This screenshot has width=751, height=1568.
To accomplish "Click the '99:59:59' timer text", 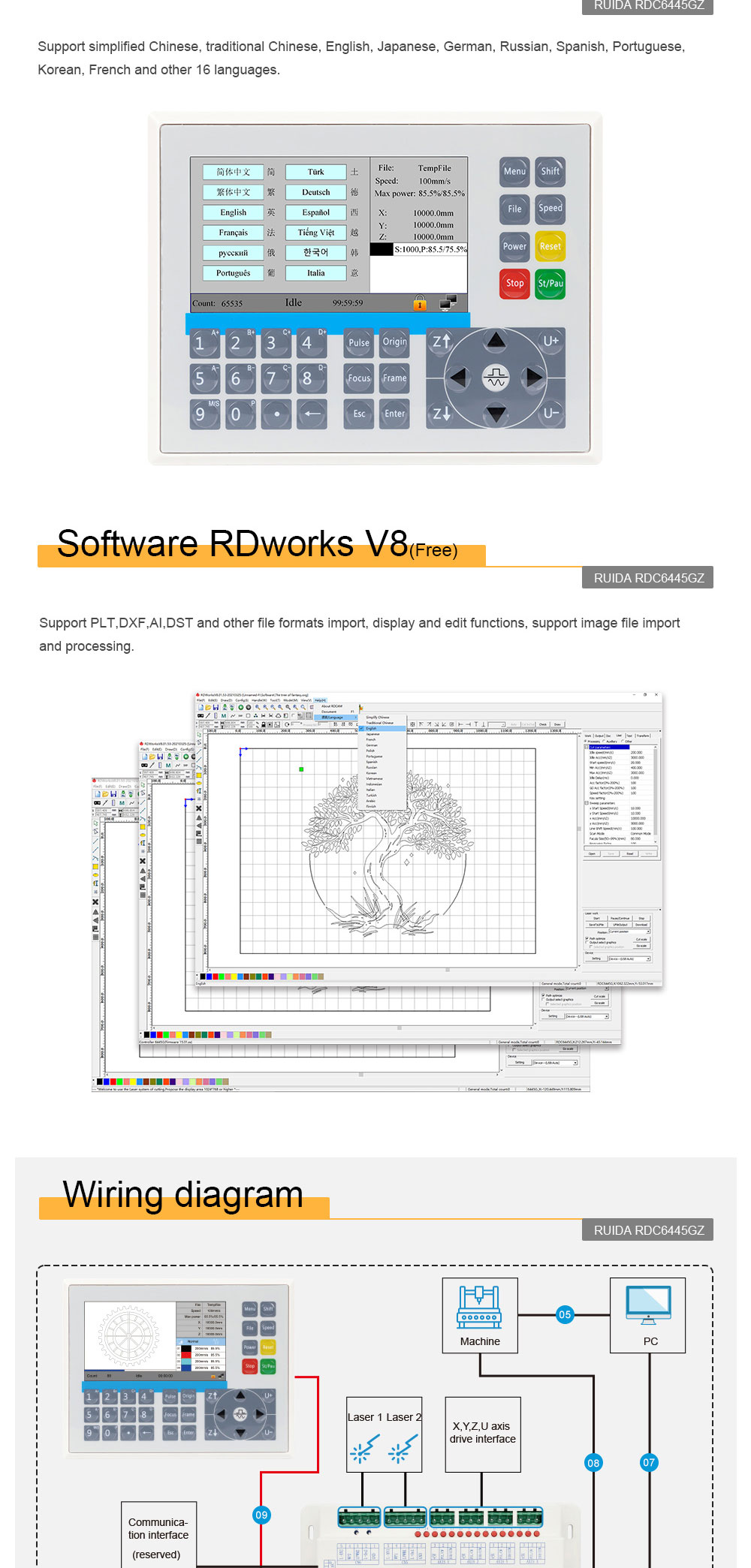I will pos(348,303).
